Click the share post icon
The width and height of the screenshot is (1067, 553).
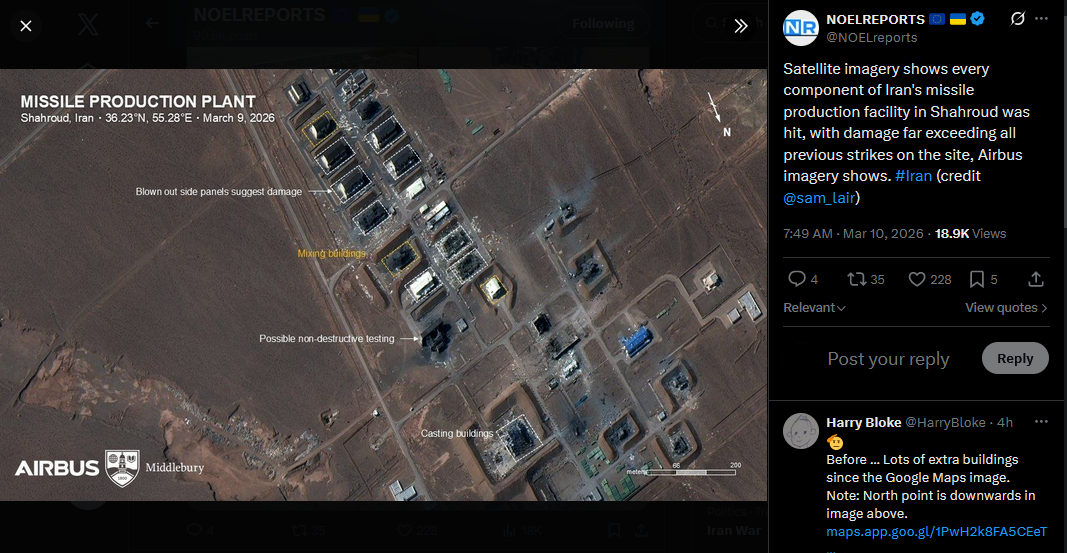point(1036,279)
